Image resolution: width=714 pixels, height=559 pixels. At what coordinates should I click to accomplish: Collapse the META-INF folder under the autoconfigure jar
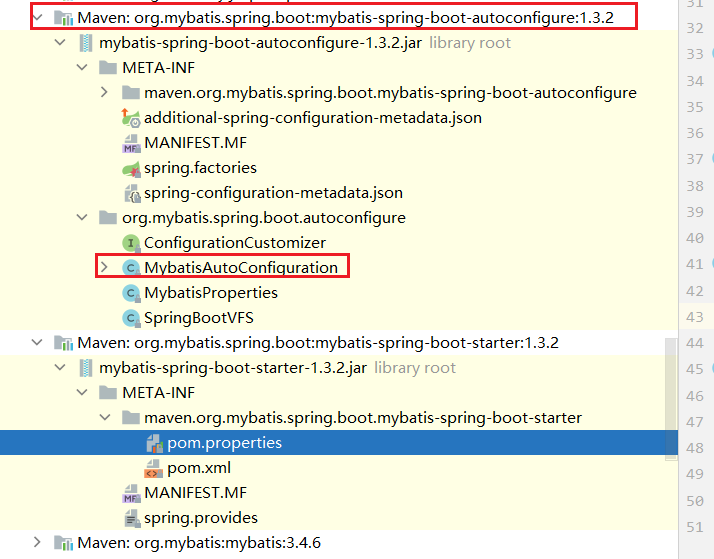point(82,68)
